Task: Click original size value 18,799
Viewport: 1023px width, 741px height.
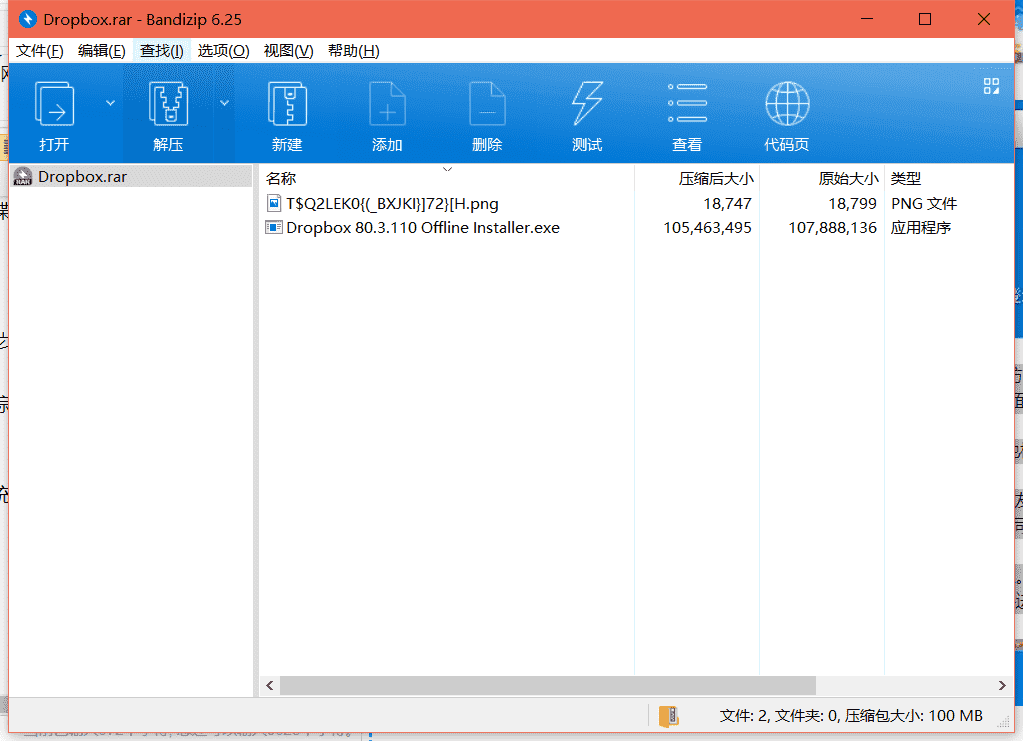Action: pos(853,204)
